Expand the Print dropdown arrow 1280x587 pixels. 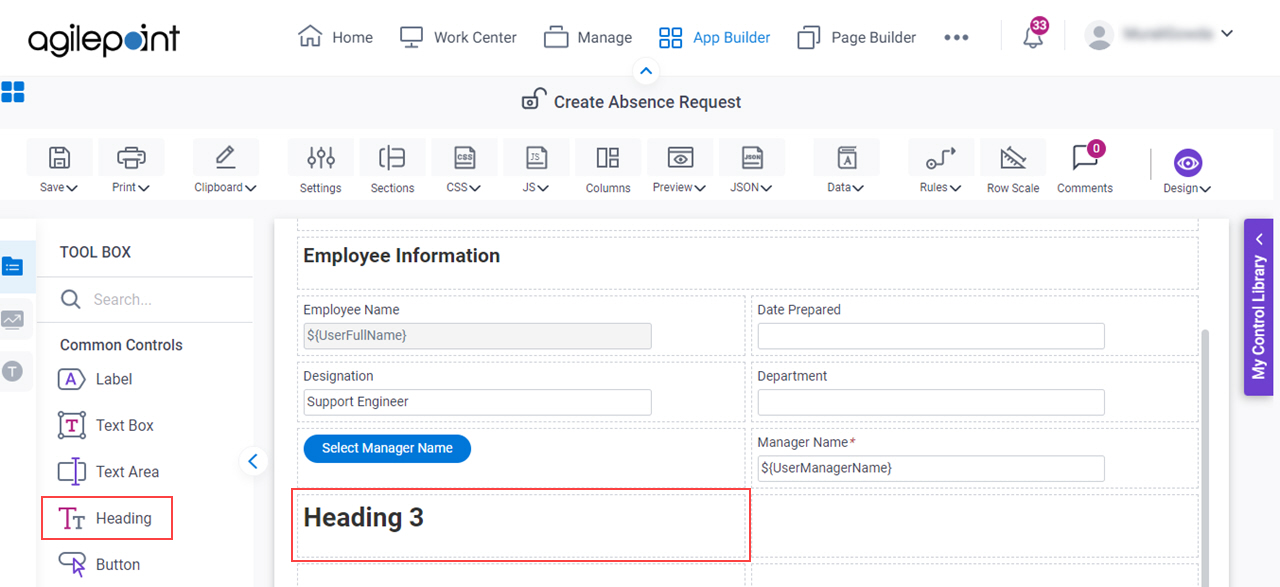click(x=144, y=188)
